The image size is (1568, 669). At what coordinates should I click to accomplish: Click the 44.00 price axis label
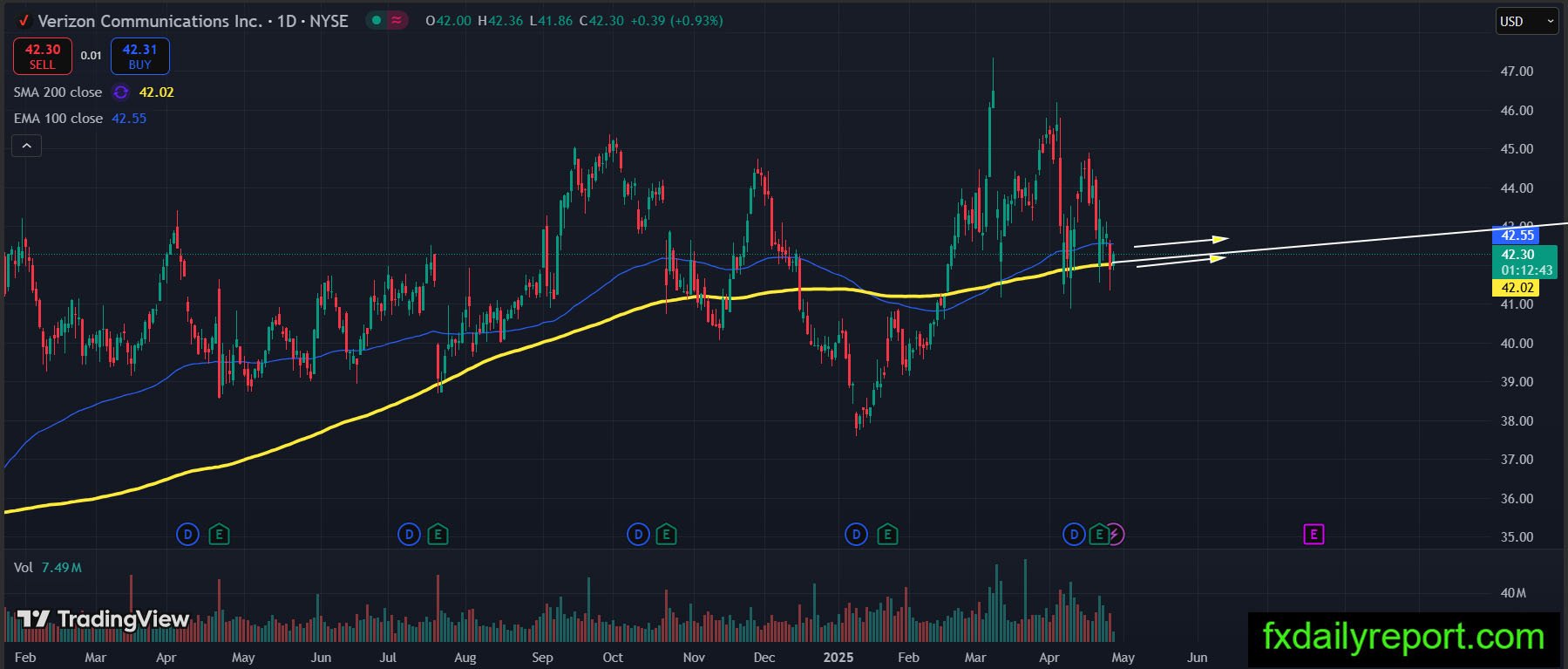pos(1517,188)
